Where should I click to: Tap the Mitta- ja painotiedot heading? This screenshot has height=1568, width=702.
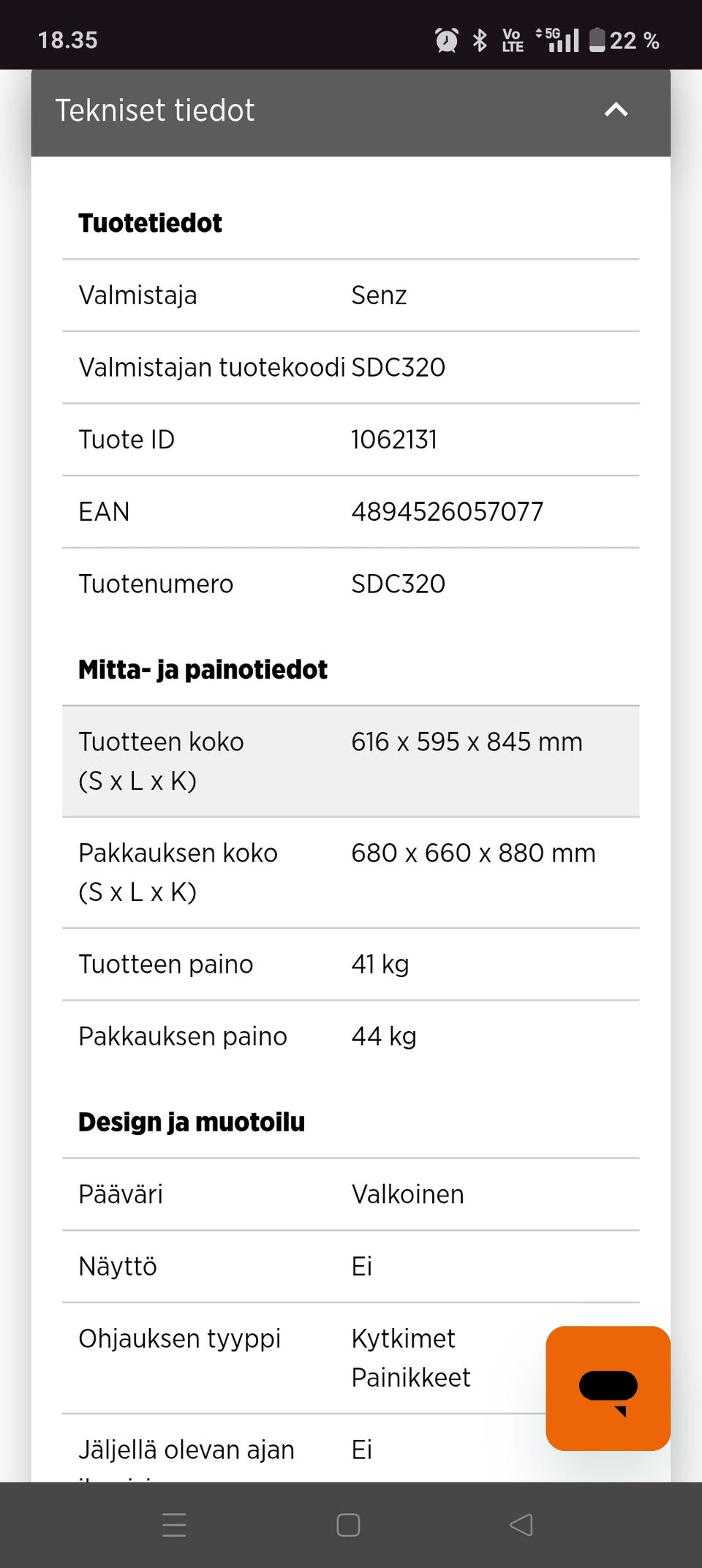point(203,670)
